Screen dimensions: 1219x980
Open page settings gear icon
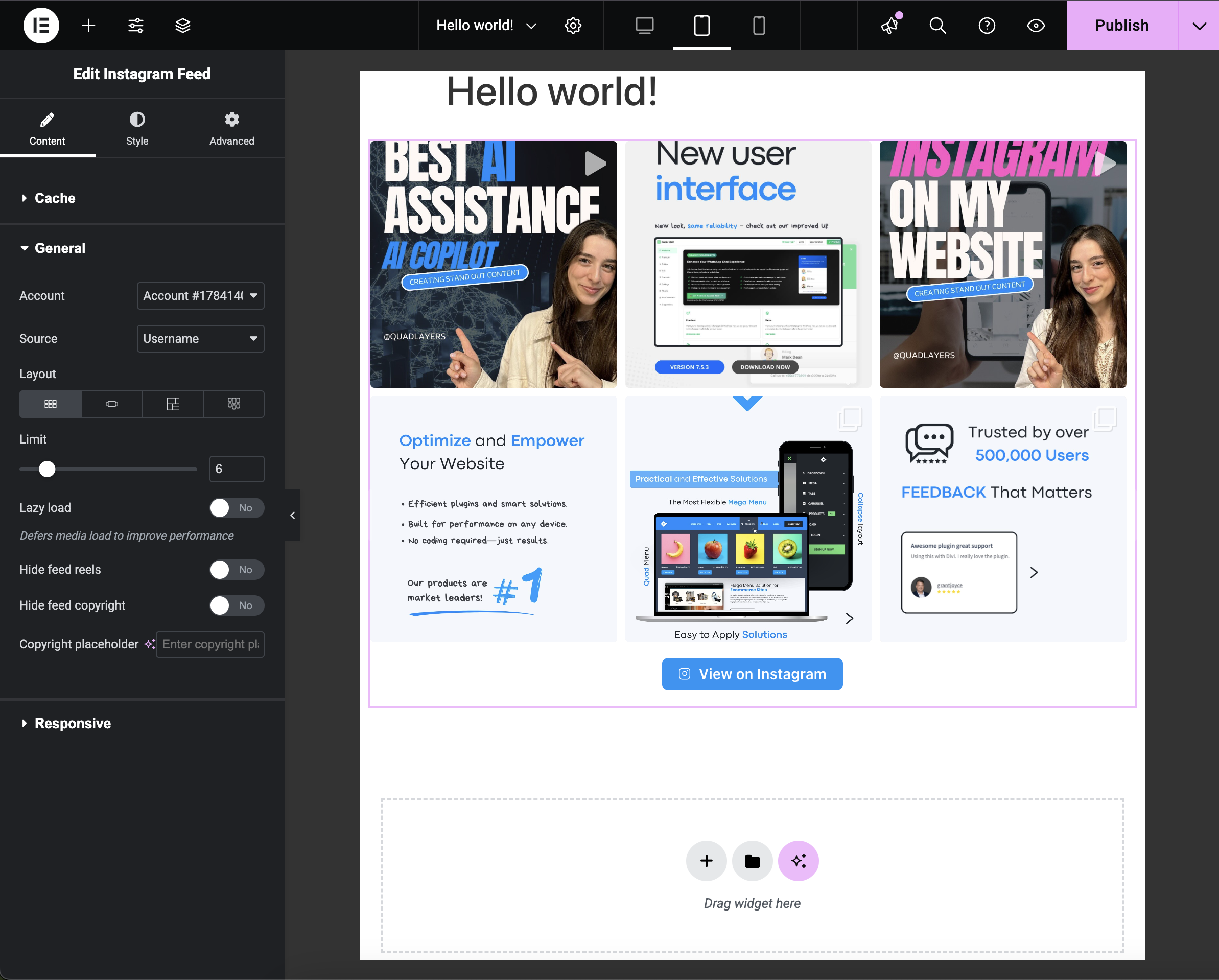click(573, 26)
